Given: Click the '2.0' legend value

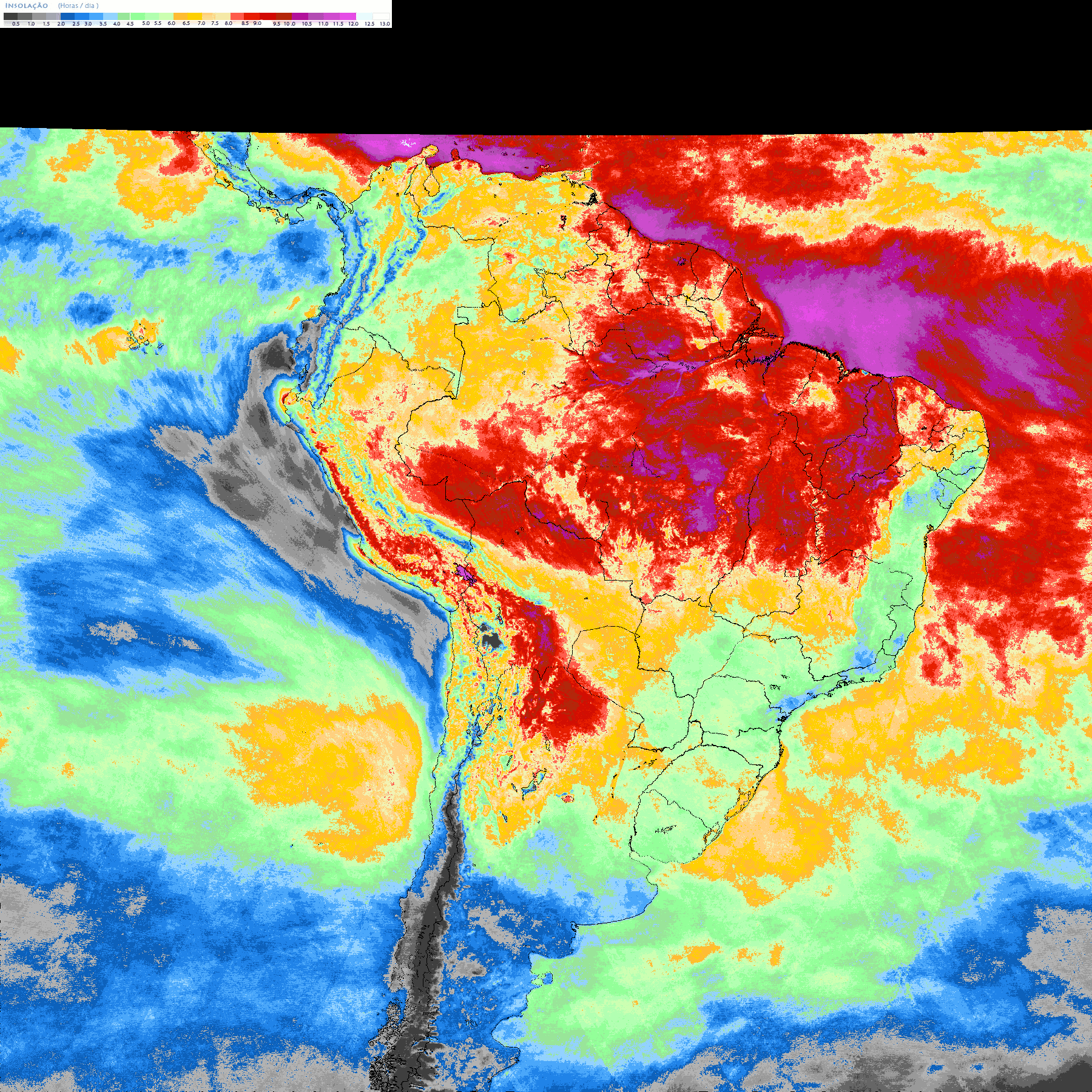Looking at the screenshot, I should [x=61, y=24].
